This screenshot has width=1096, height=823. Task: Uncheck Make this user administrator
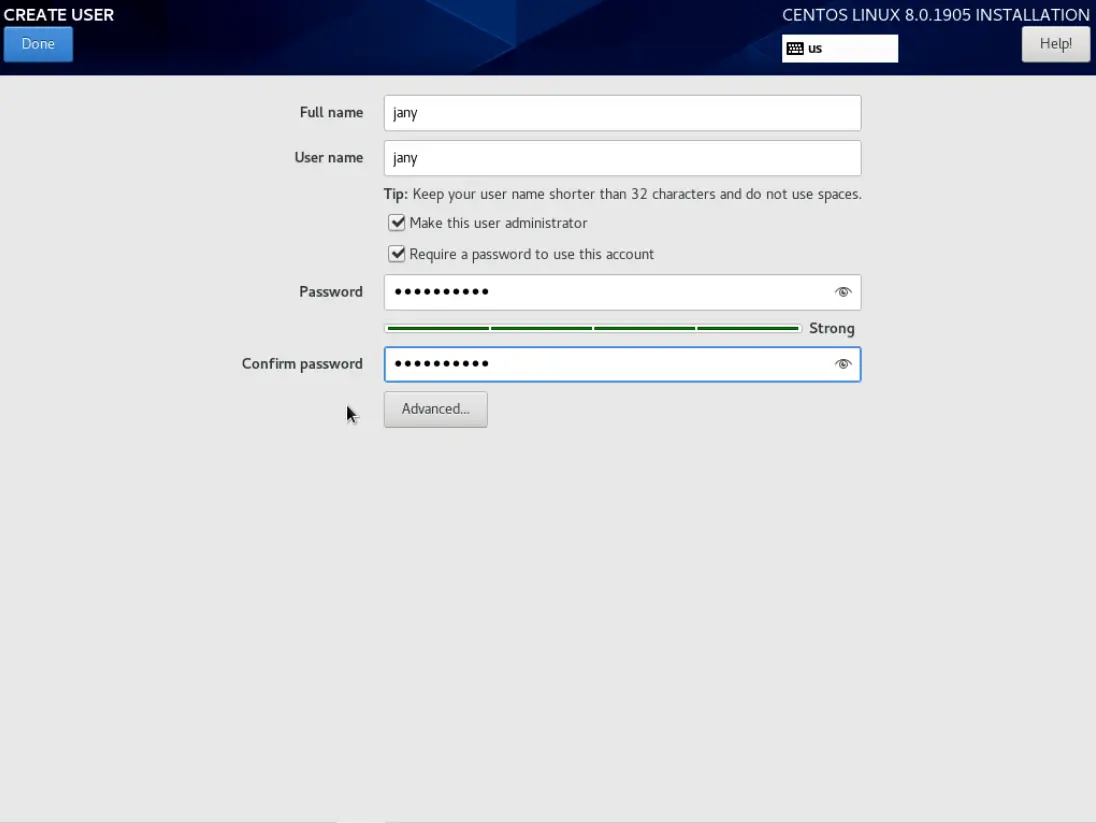click(396, 222)
